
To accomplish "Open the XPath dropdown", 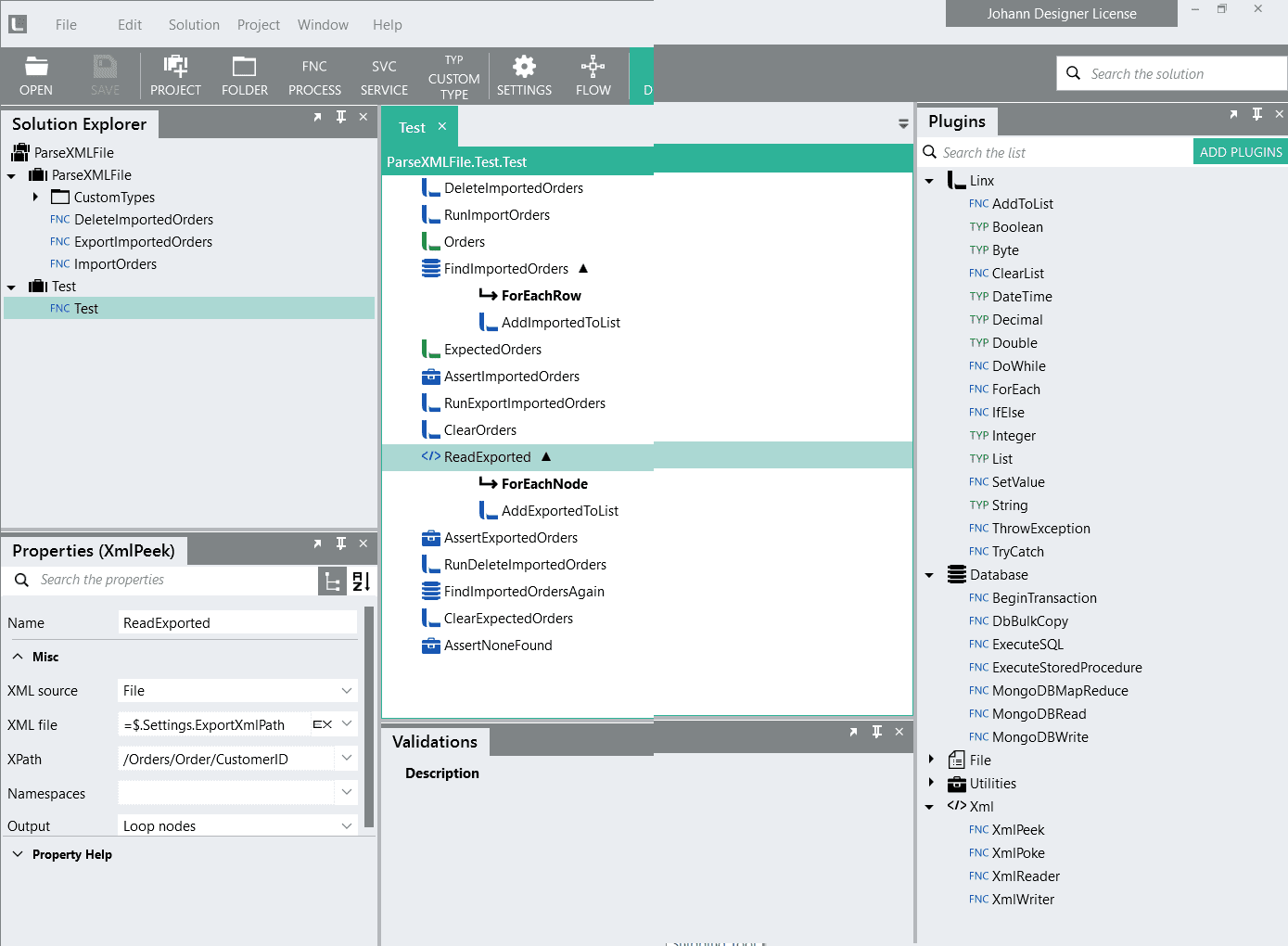I will point(347,759).
